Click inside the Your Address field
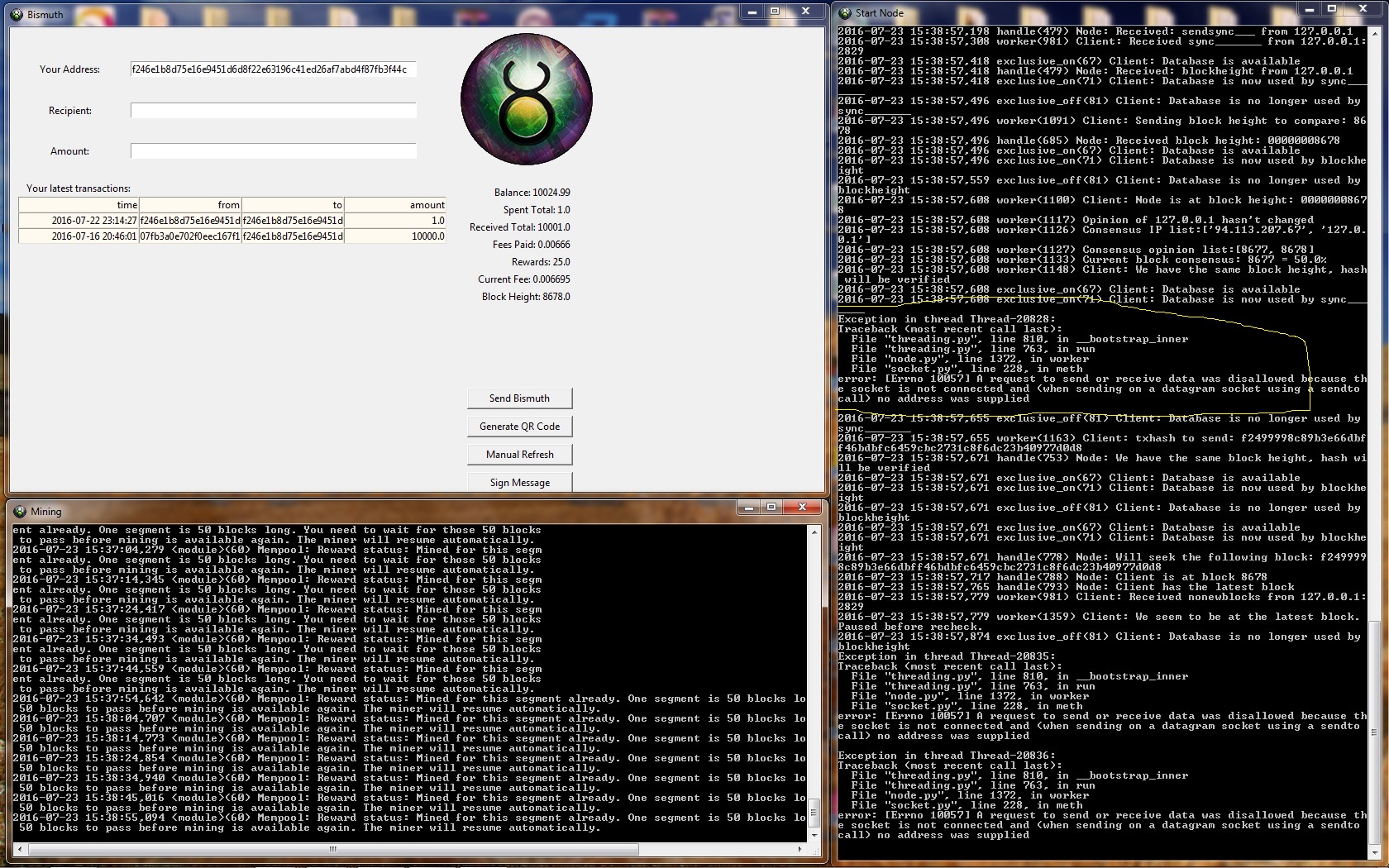The image size is (1389, 868). (x=274, y=69)
